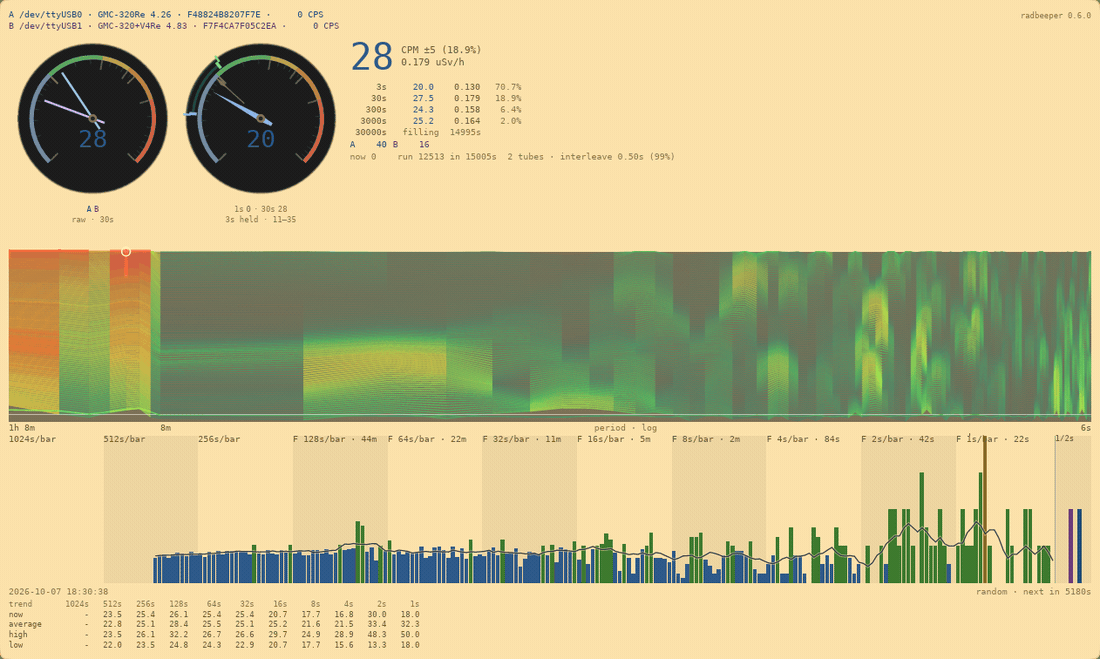Select serial number F48824B8207F7E

pos(224,15)
